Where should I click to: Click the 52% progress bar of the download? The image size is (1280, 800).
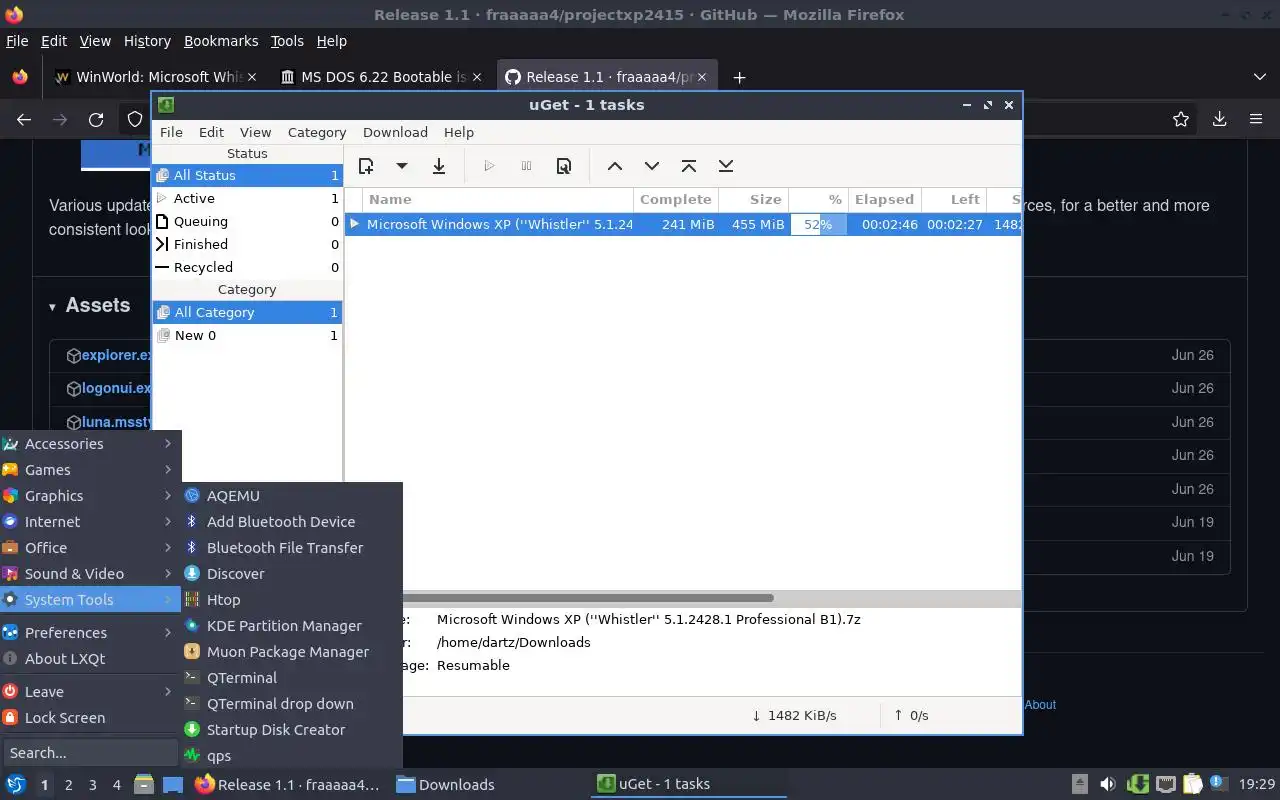818,224
